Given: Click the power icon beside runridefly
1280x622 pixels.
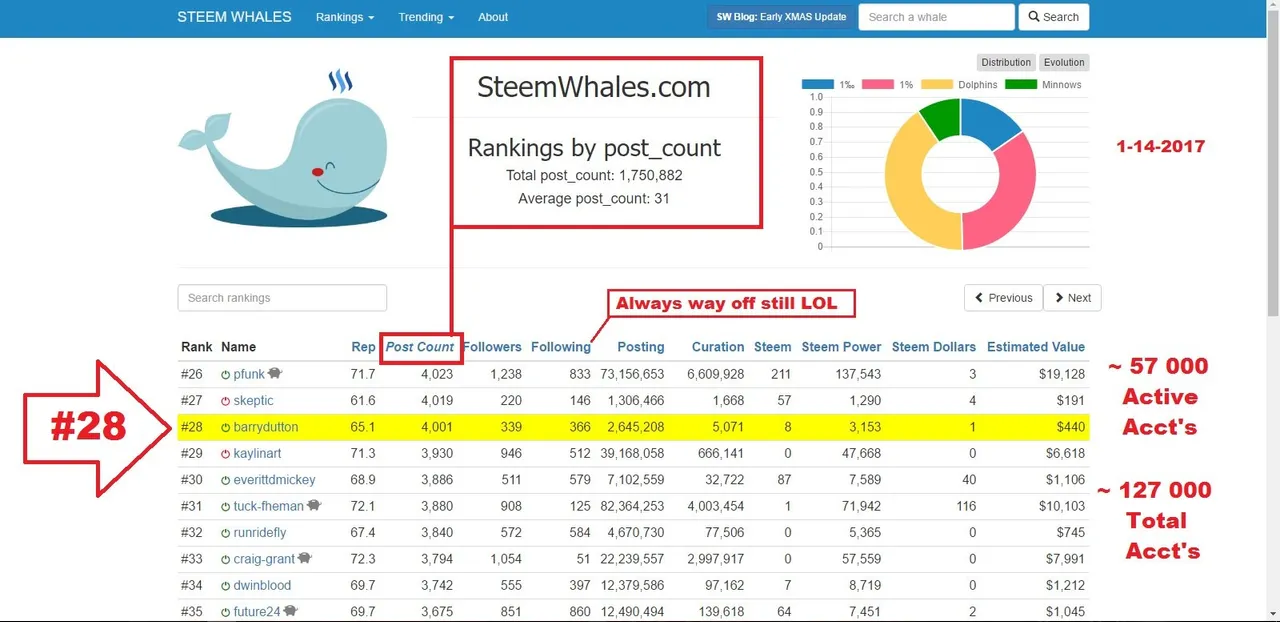Looking at the screenshot, I should [226, 534].
